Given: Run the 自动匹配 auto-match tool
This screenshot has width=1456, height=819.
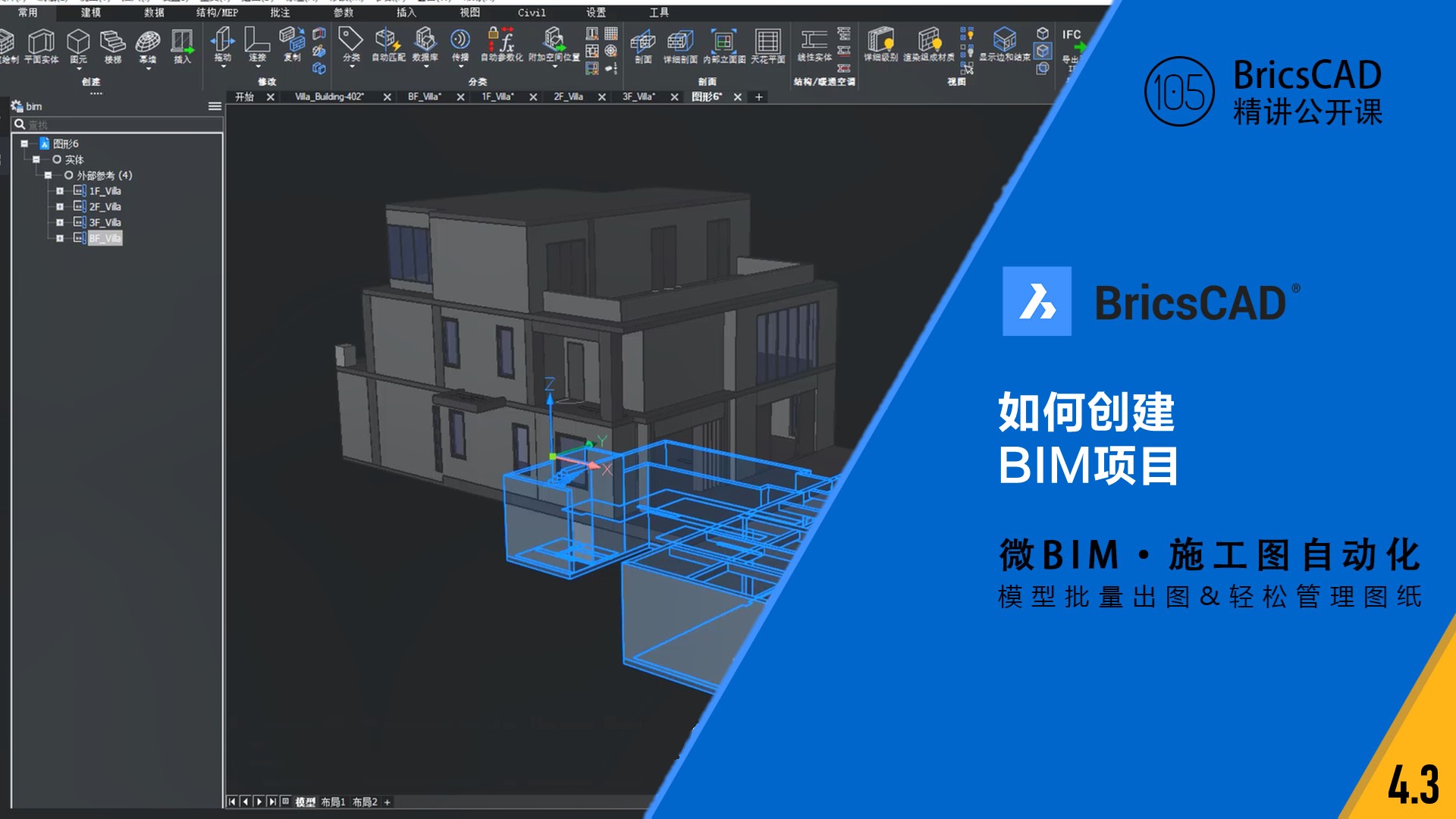Looking at the screenshot, I should 388,39.
